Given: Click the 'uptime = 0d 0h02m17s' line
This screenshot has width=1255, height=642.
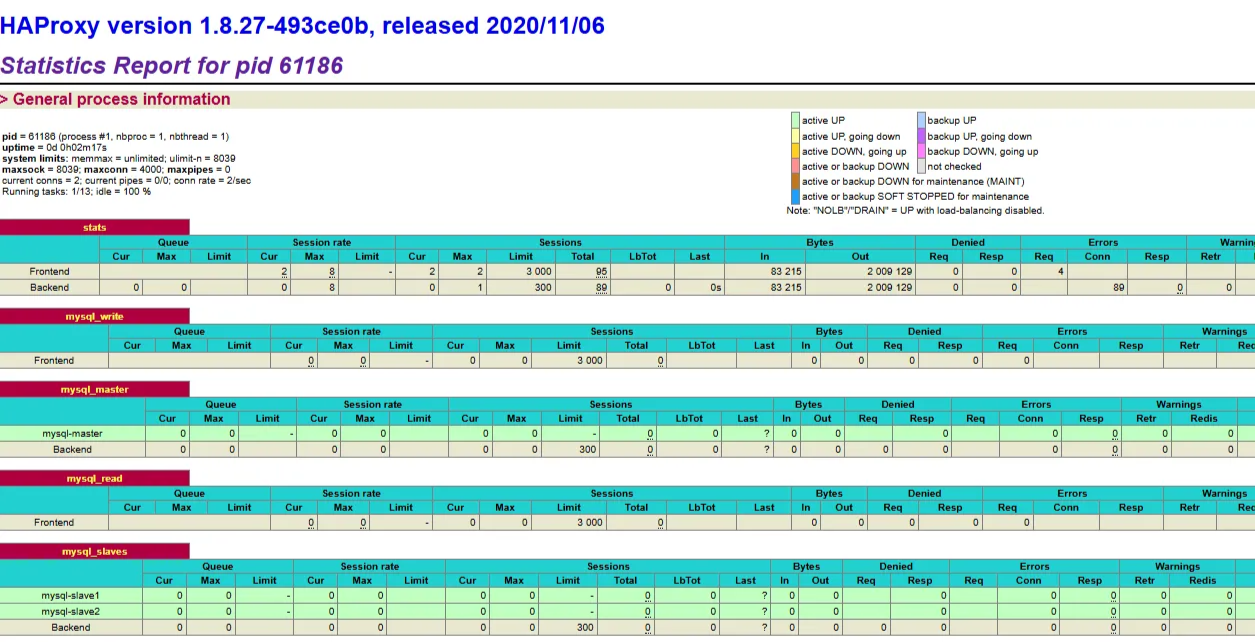Looking at the screenshot, I should 54,147.
